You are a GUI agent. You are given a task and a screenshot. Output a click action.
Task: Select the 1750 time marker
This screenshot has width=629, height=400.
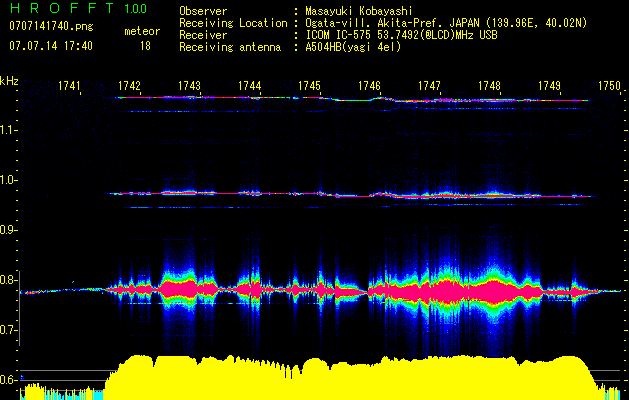609,86
